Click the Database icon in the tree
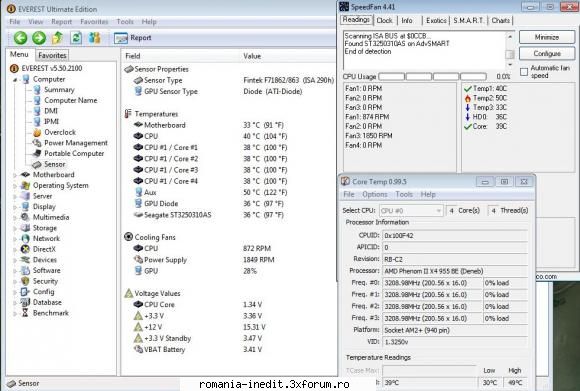Image resolution: width=580 pixels, height=391 pixels. (x=25, y=302)
